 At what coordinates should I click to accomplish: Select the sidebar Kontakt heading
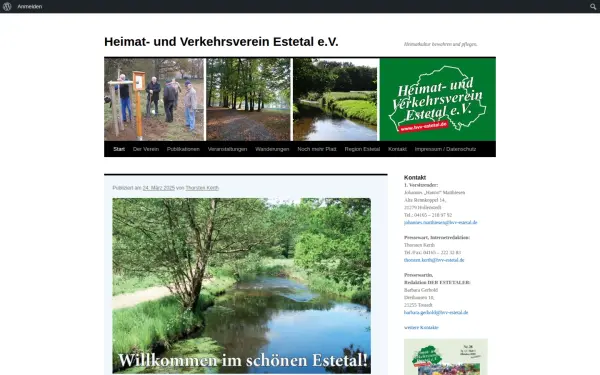(415, 178)
